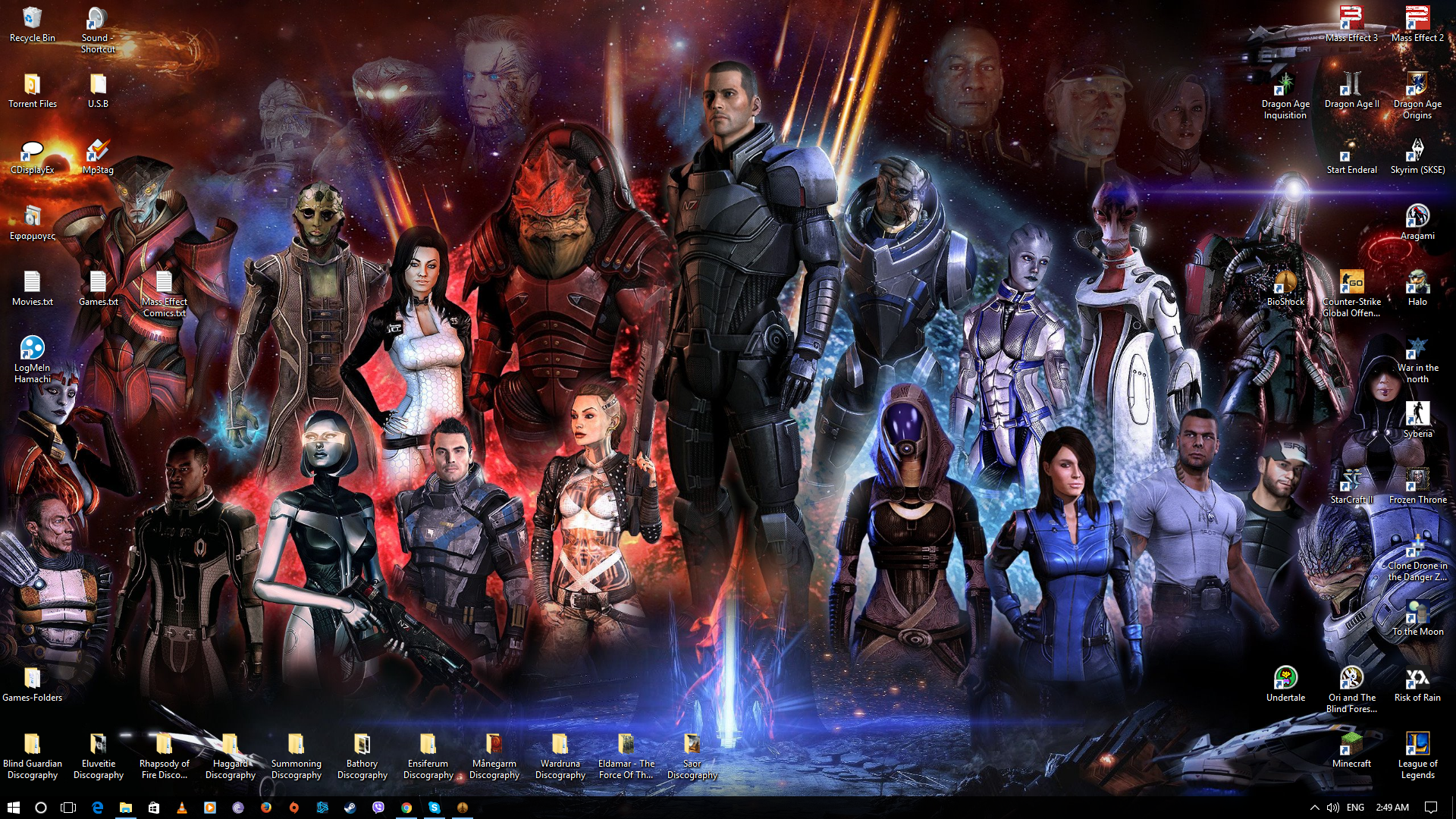
Task: Open Skype from the taskbar
Action: point(434,808)
